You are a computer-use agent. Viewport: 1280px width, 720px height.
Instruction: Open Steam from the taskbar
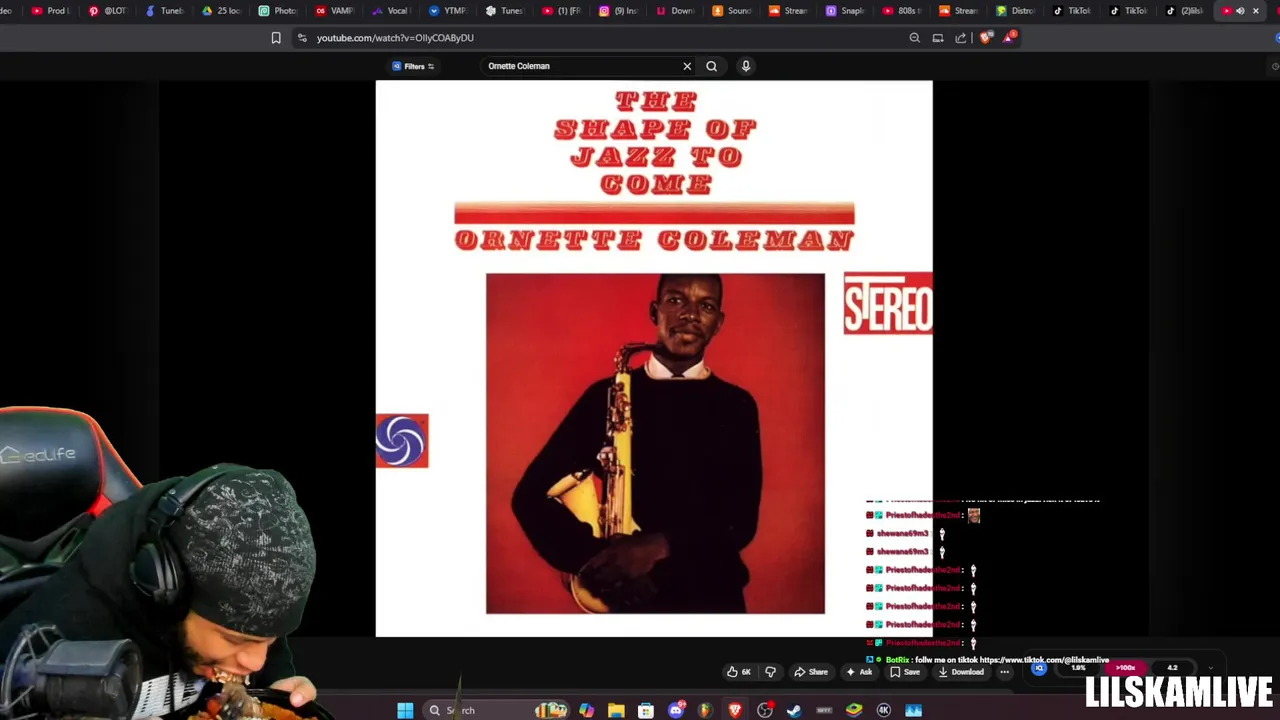coord(794,710)
